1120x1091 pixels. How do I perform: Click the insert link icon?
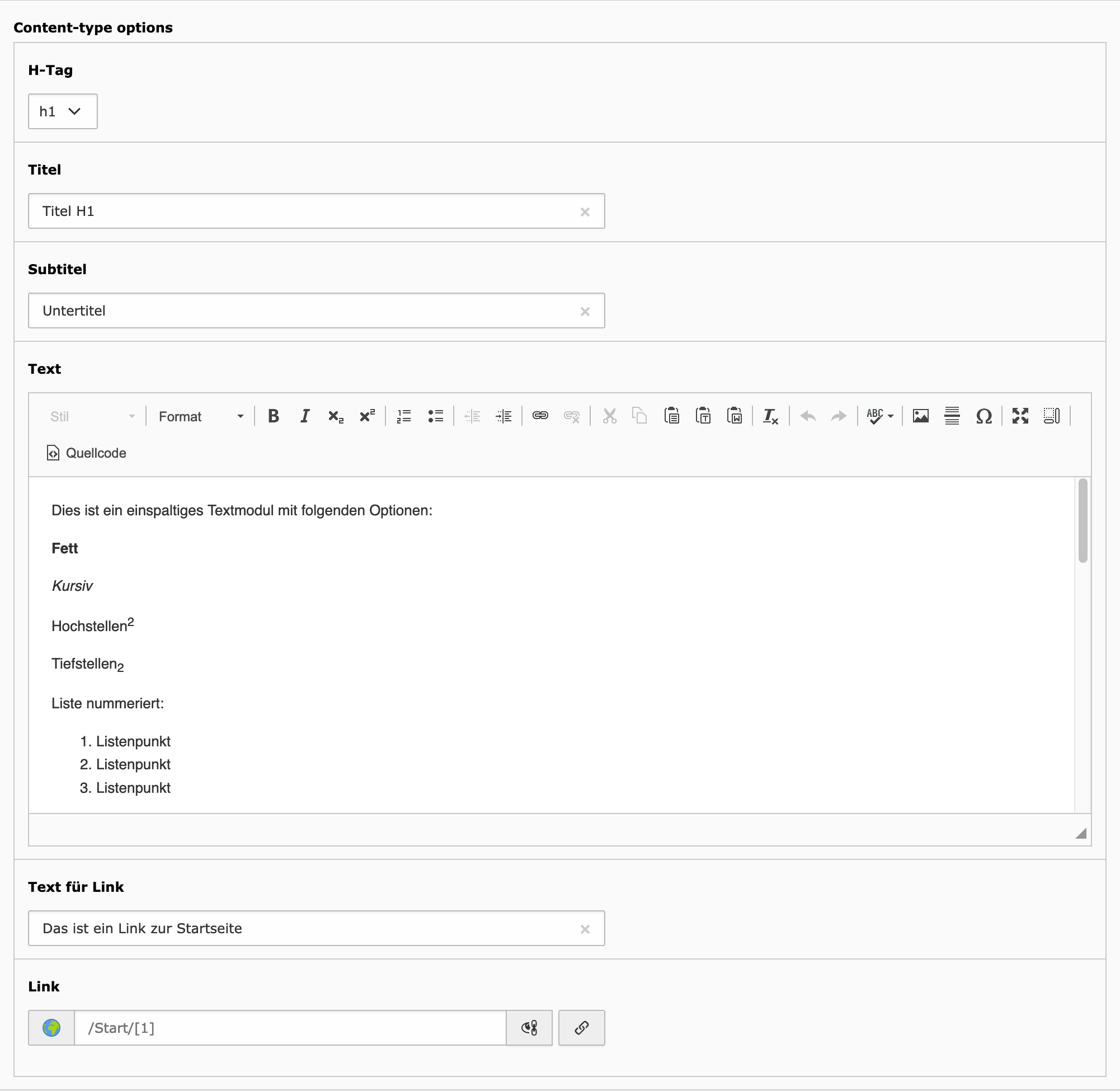[x=540, y=416]
